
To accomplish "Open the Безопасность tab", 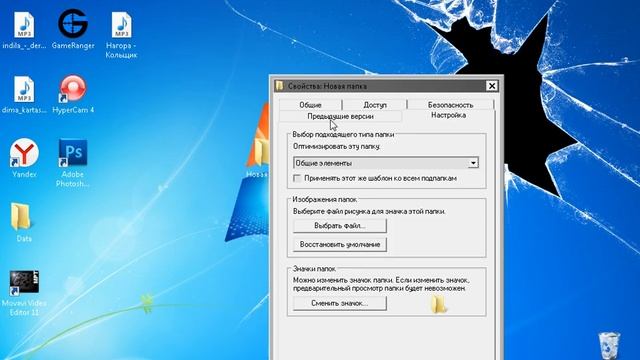I will [x=450, y=105].
